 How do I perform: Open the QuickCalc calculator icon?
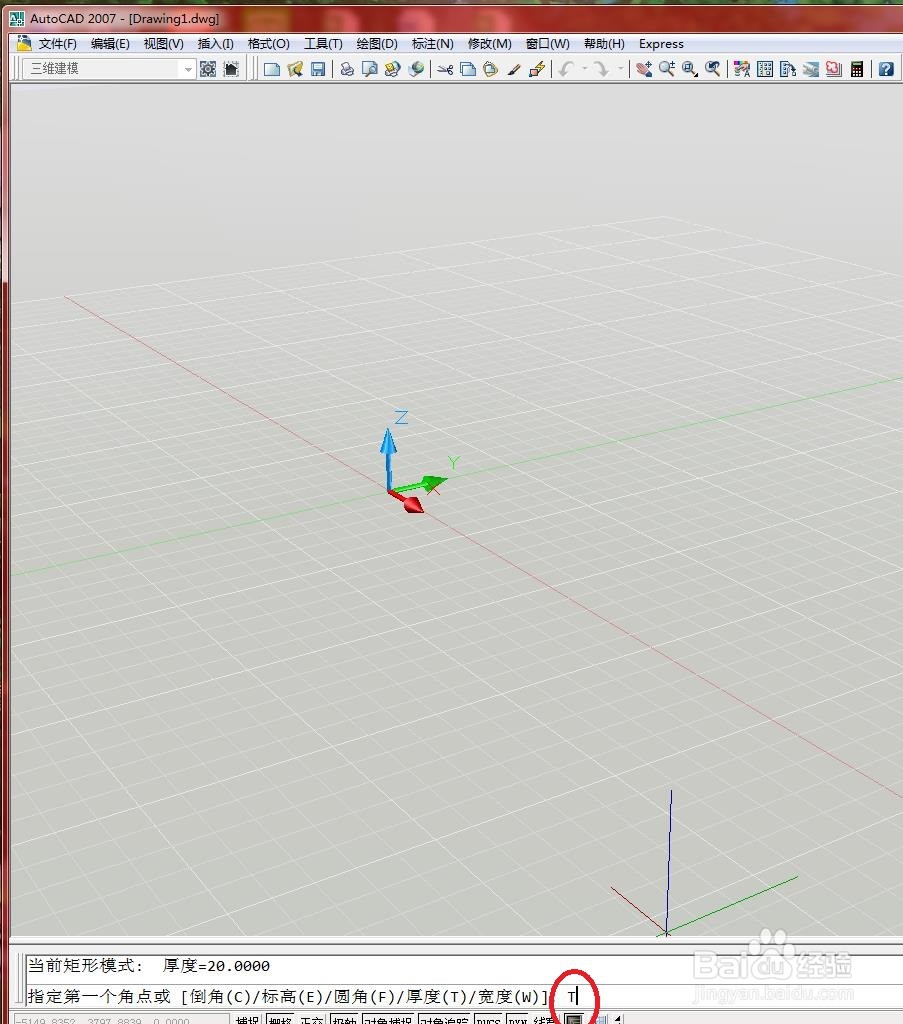click(x=857, y=69)
